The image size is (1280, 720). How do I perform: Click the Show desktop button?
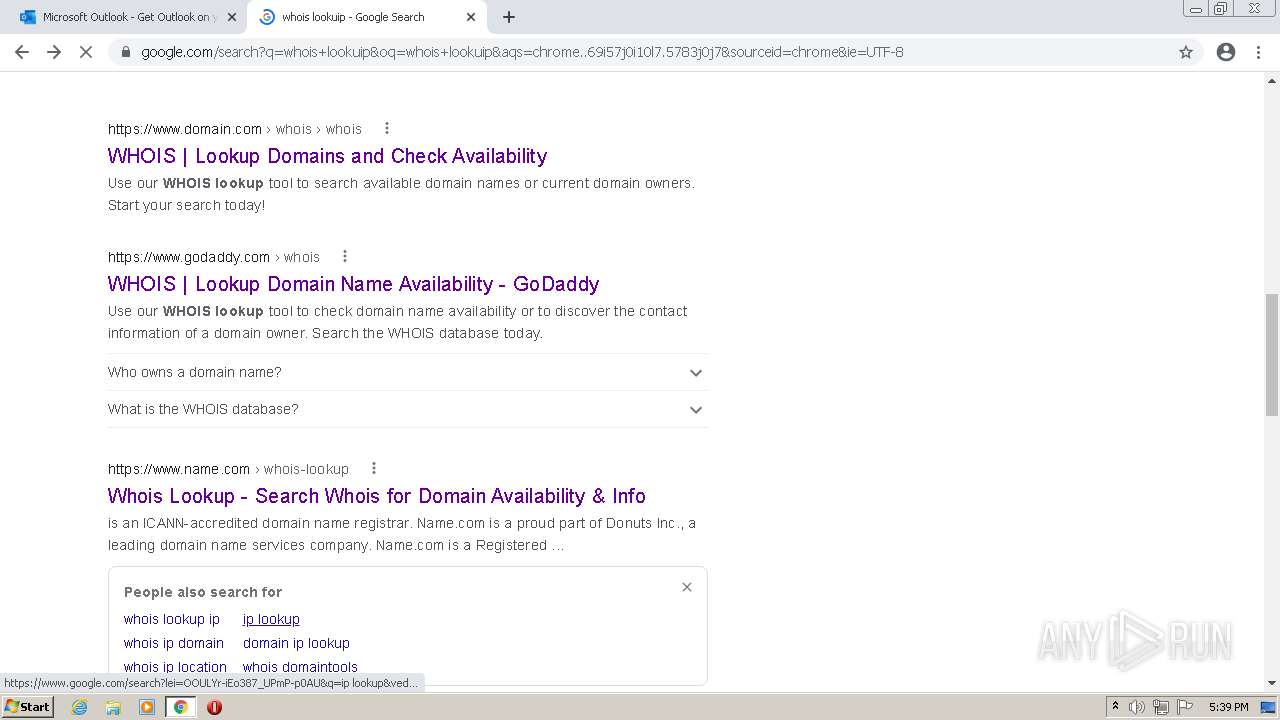(1268, 707)
